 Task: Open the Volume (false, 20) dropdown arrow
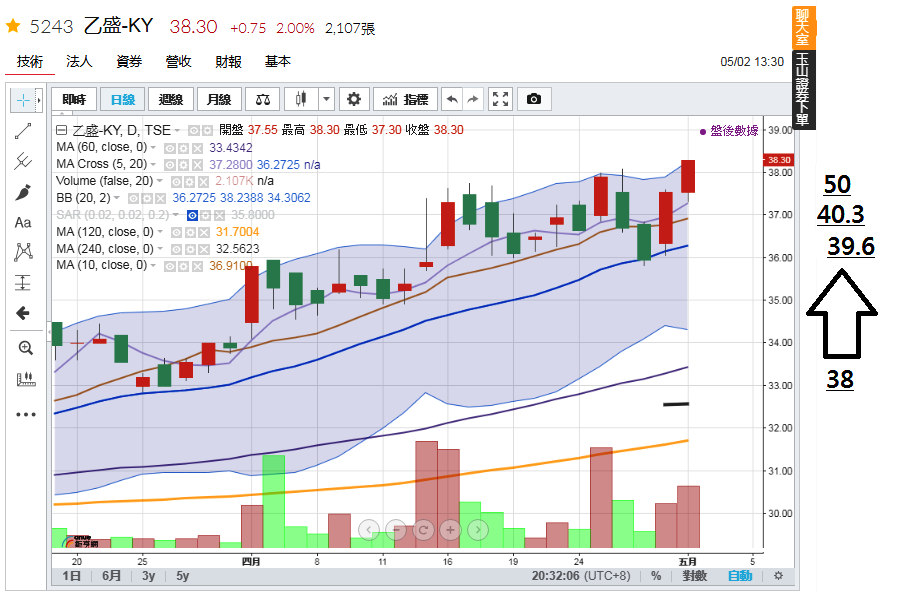tap(160, 181)
